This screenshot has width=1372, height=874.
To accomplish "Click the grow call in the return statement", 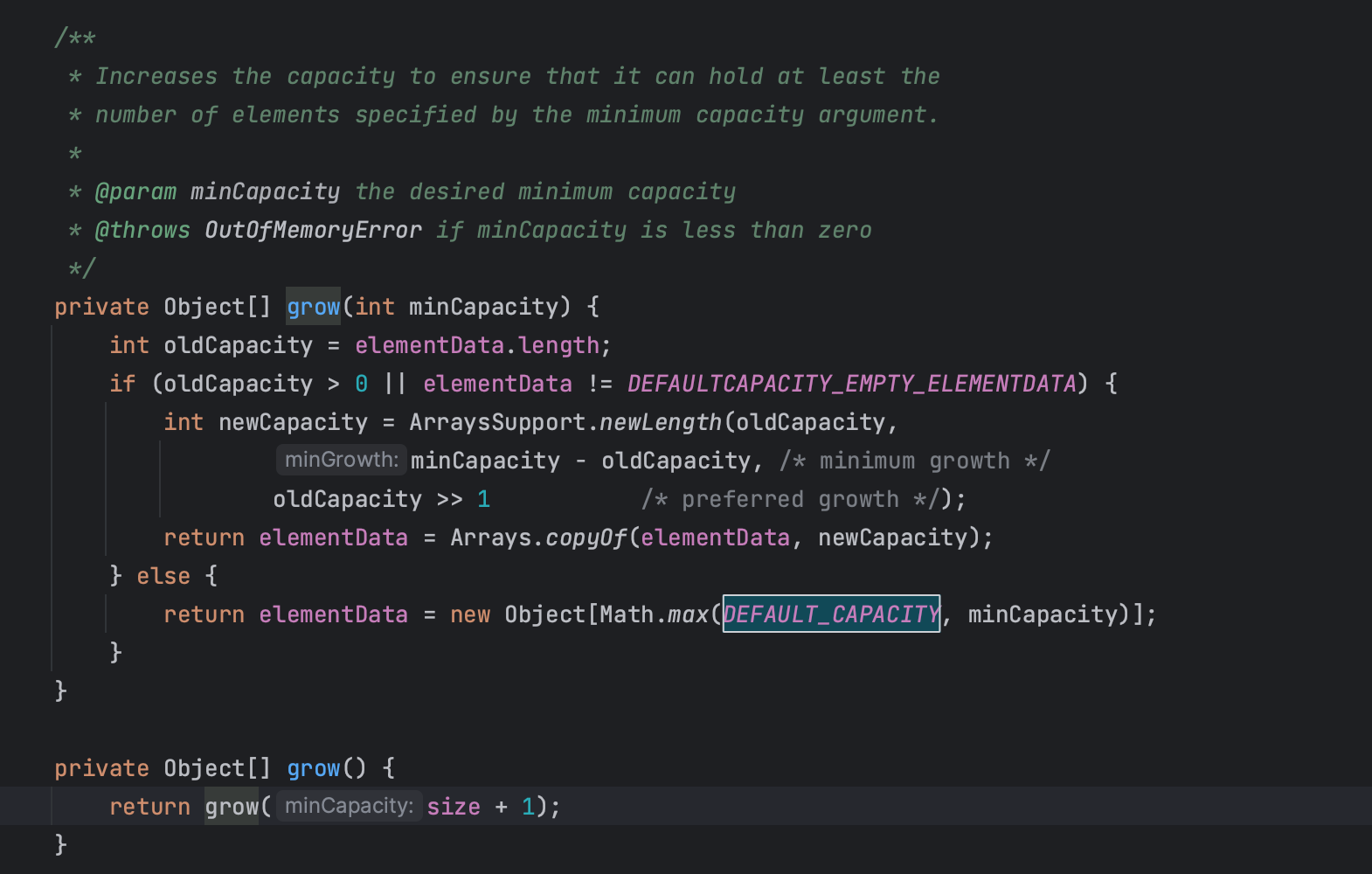I will 232,807.
